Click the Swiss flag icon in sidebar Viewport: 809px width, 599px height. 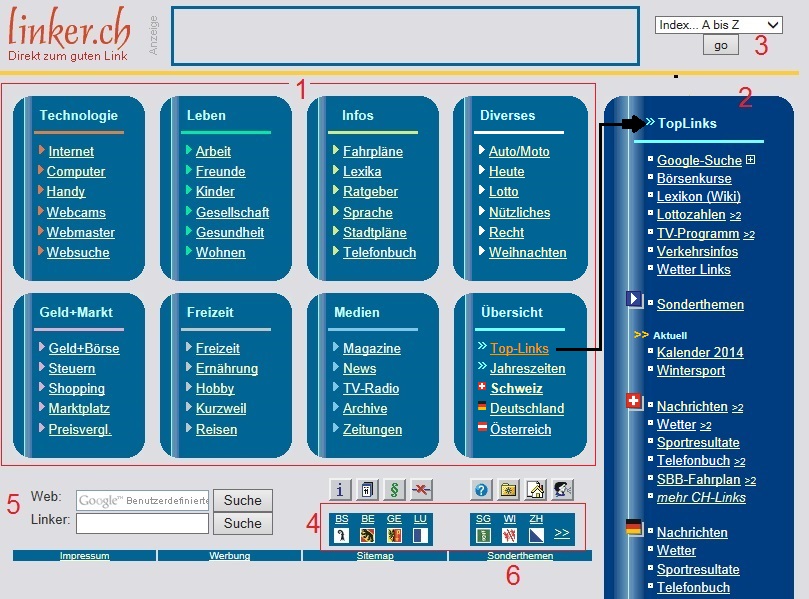pos(633,401)
